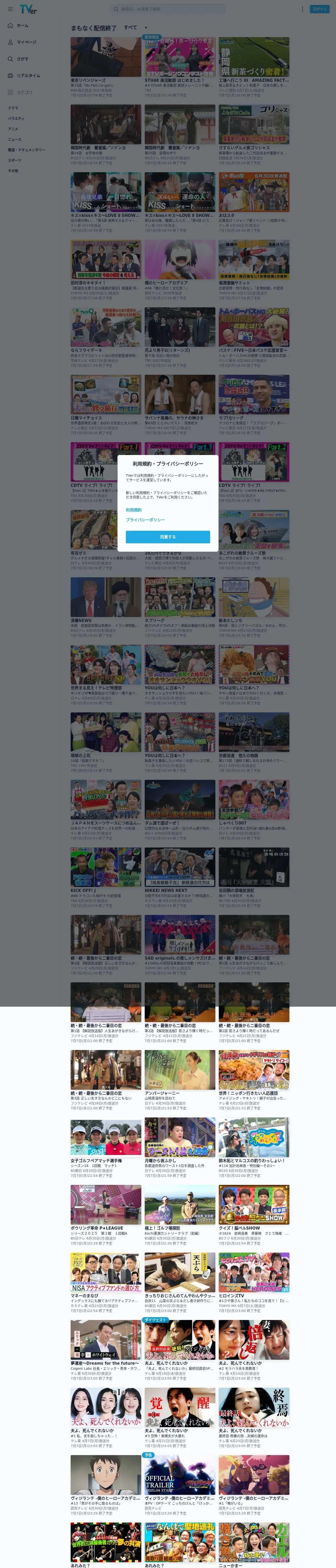Open STU48 美活動部 thumbnail
Screen dimensions: 336x1568
pyautogui.click(x=180, y=57)
